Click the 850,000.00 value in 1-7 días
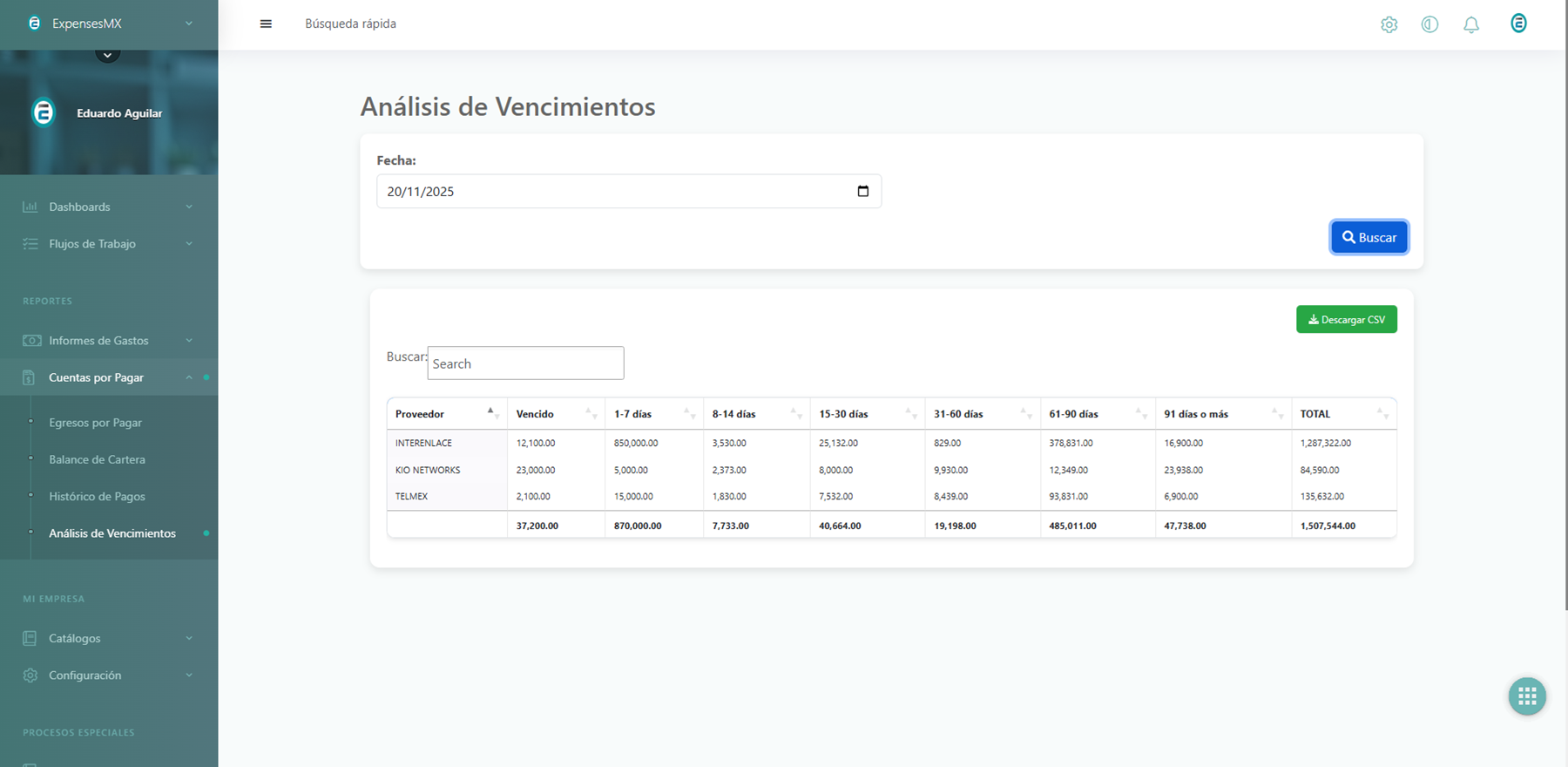This screenshot has height=767, width=1568. pos(636,443)
